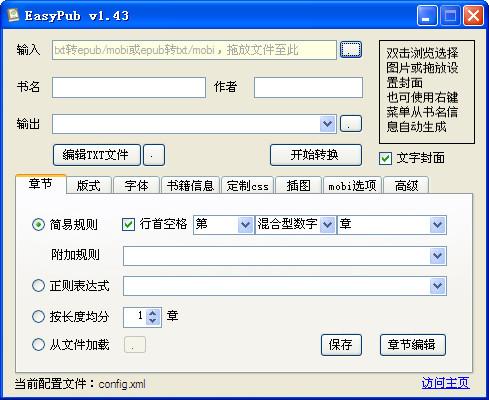Open the mobi选项 tab
Screen dimensions: 489x400
tap(352, 185)
